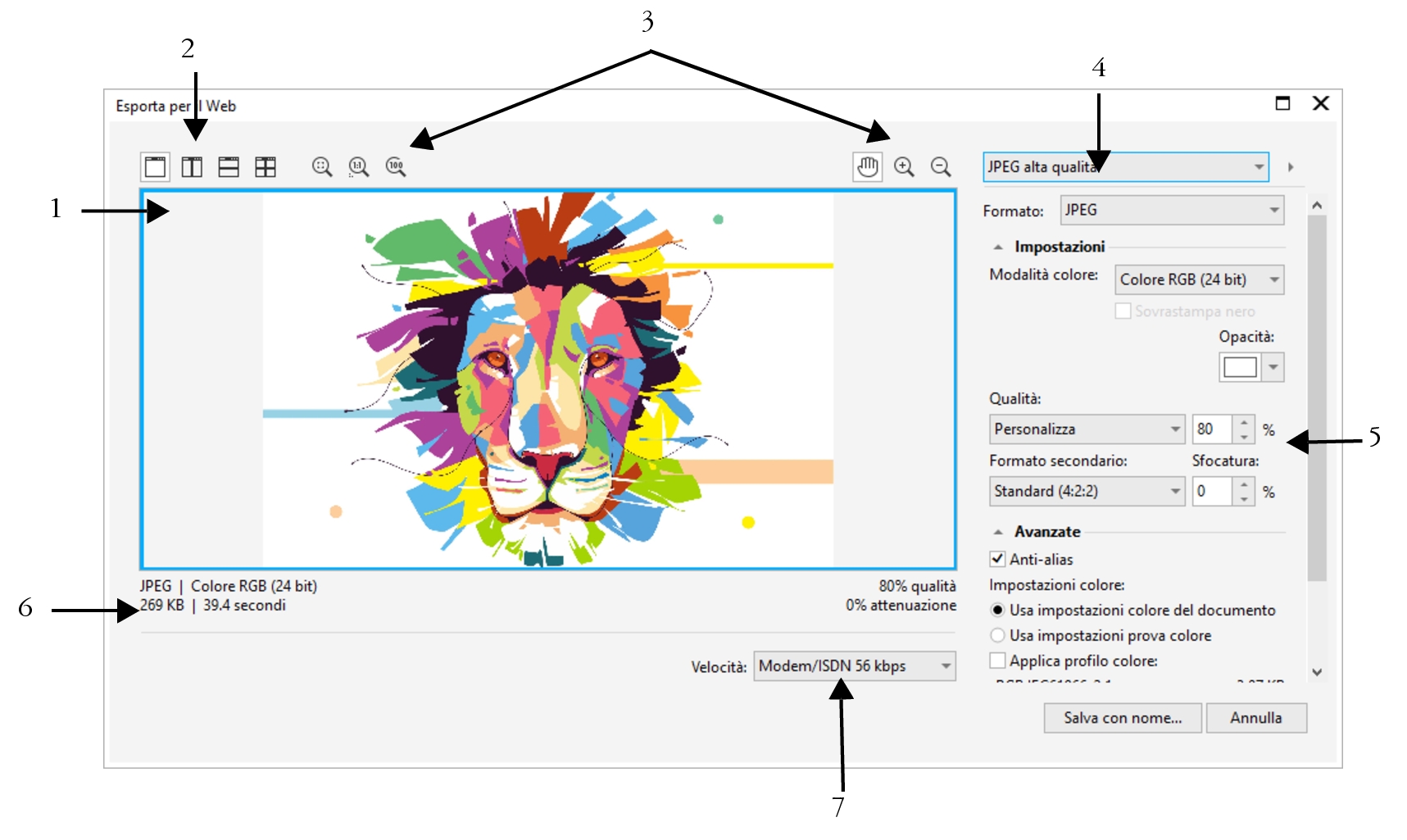Open the Opacità white color swatch

pos(1240,367)
